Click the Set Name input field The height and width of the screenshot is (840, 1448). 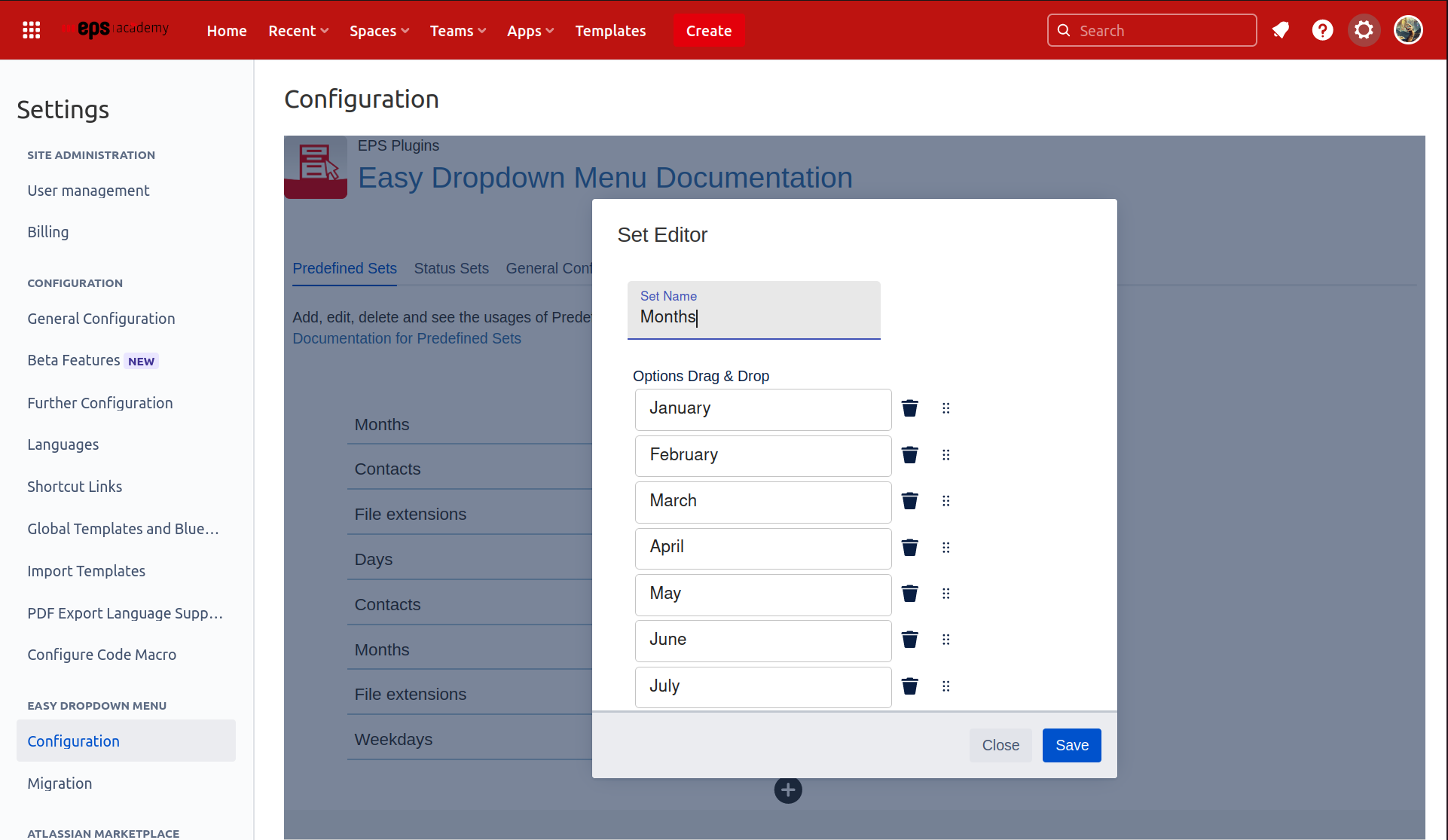pyautogui.click(x=753, y=316)
